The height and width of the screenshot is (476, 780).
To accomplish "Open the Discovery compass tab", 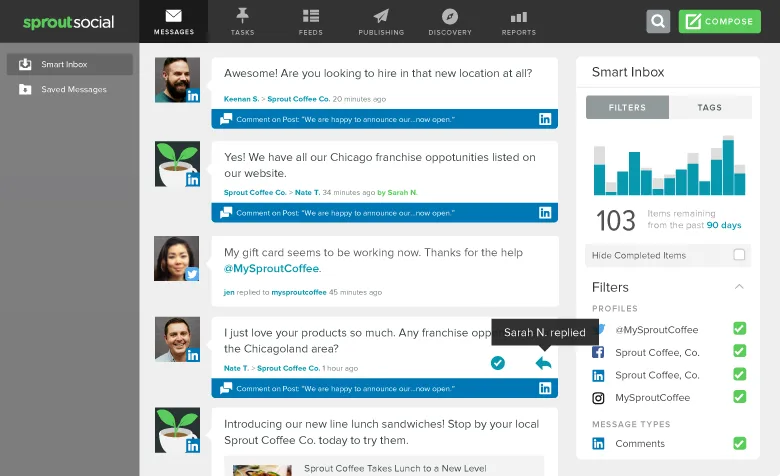I will pyautogui.click(x=450, y=21).
